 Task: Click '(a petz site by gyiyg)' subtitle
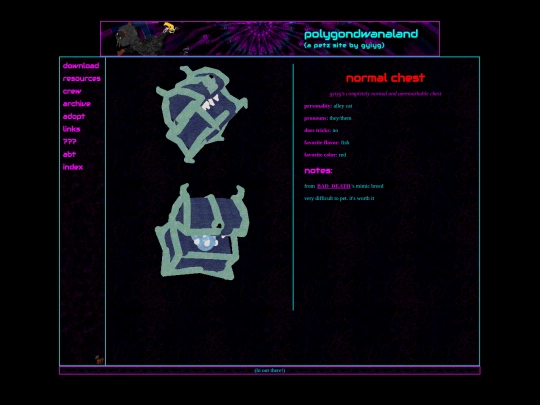coord(344,45)
